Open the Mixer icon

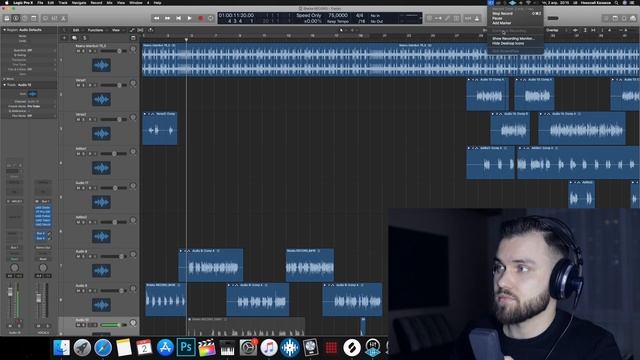tap(55, 18)
